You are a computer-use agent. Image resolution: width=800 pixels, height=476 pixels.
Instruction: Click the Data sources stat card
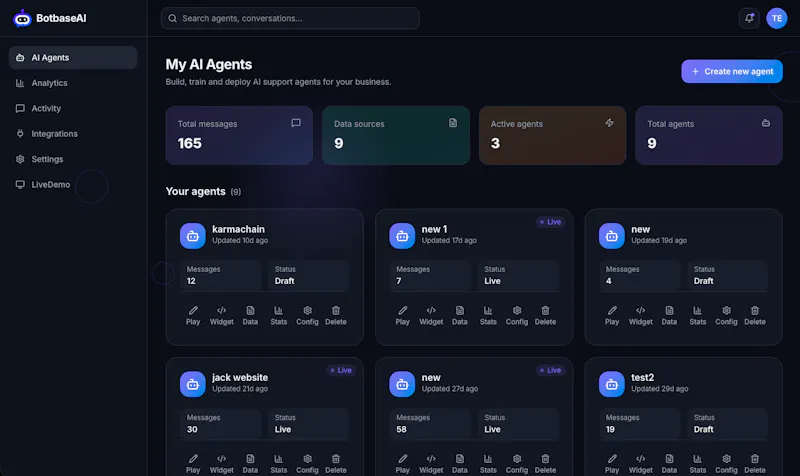396,135
